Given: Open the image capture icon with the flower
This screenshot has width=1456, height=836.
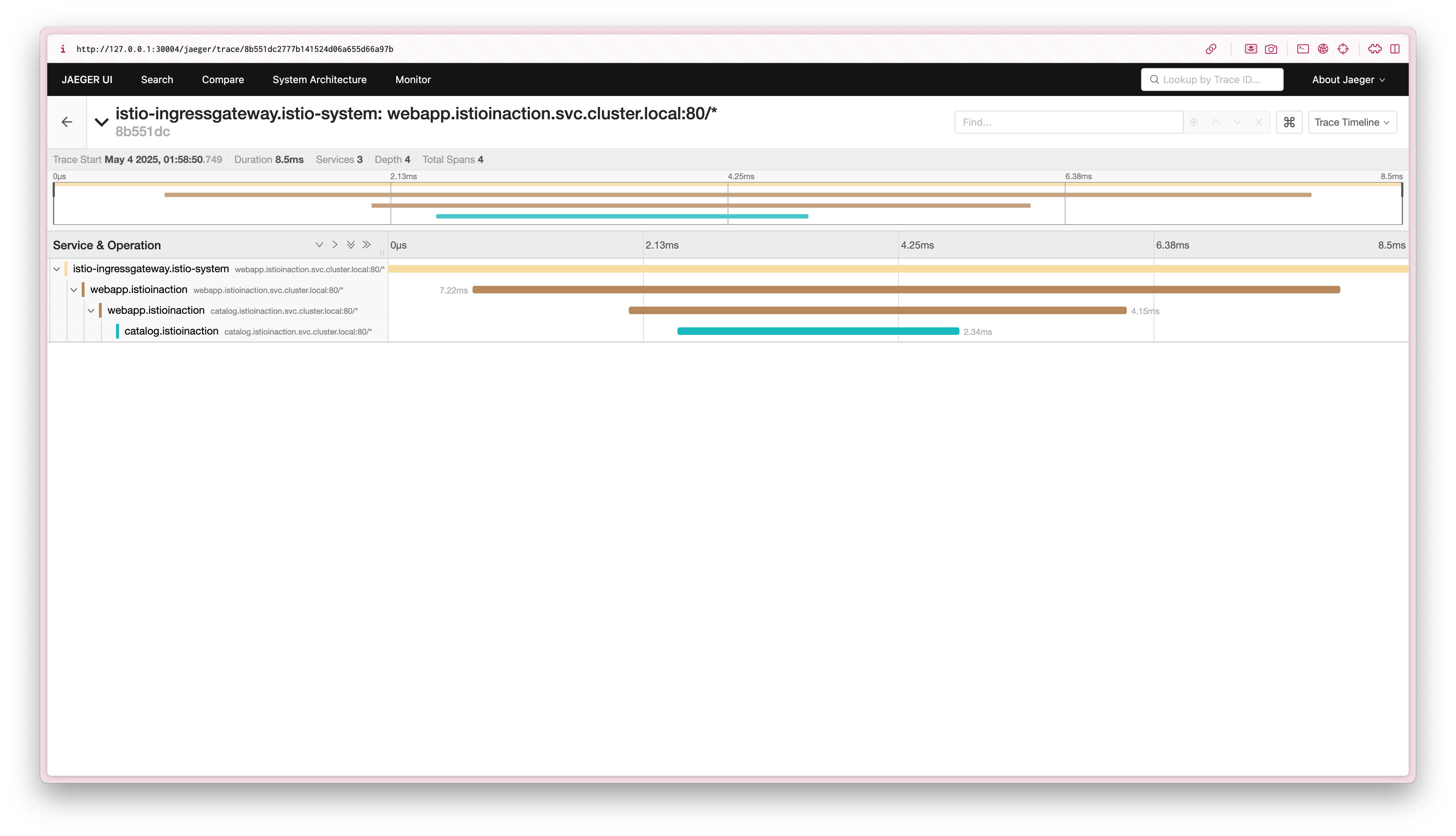Looking at the screenshot, I should (1250, 49).
